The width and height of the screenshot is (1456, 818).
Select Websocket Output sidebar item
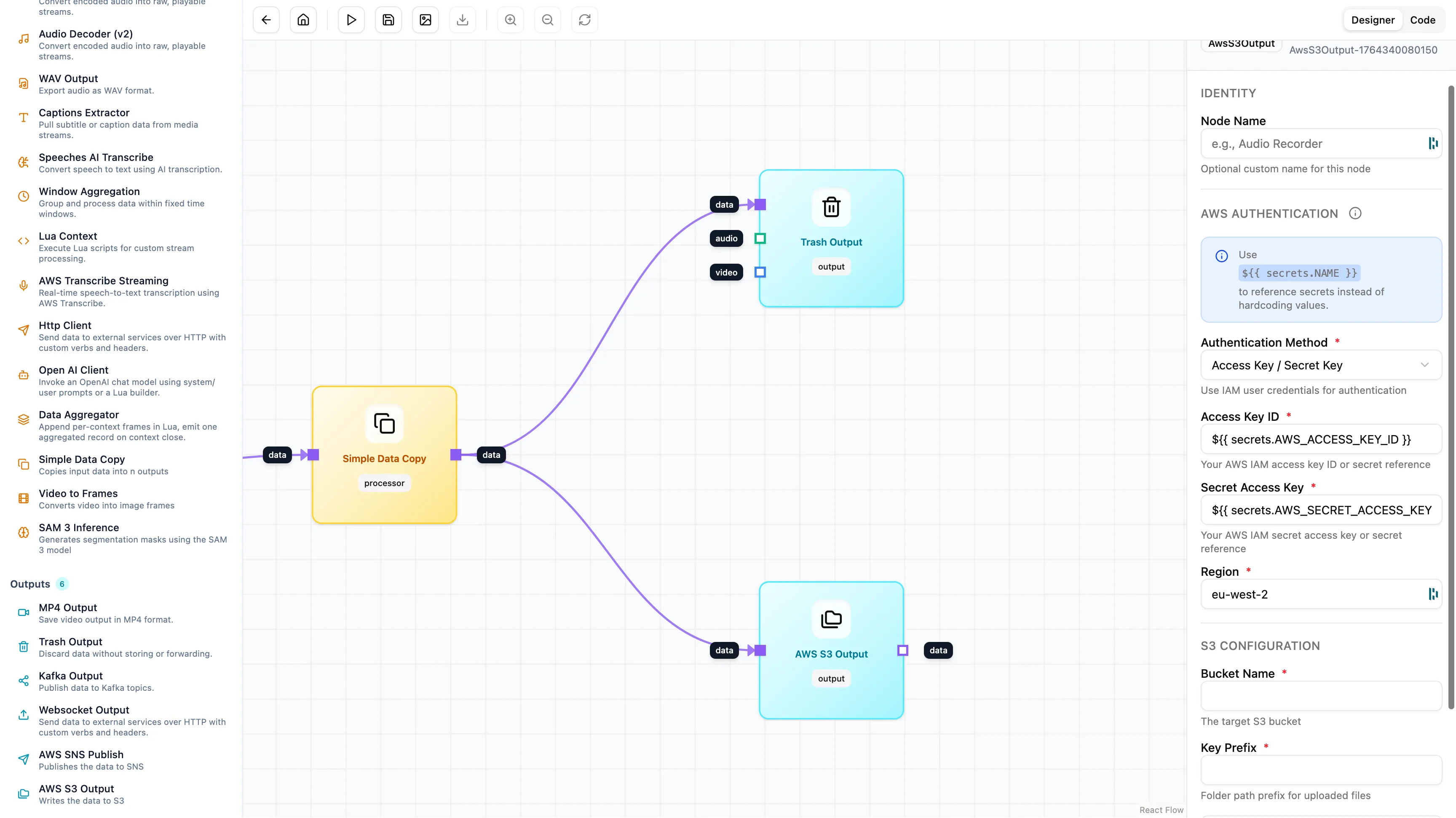coord(121,720)
